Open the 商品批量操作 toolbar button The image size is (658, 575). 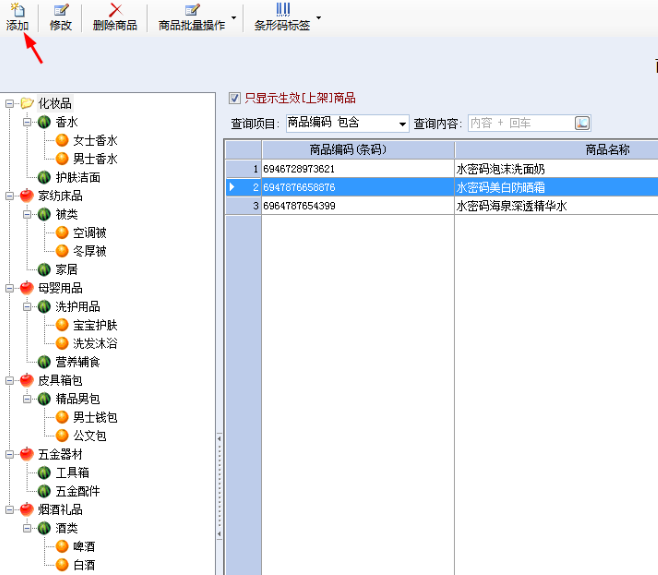[x=191, y=18]
